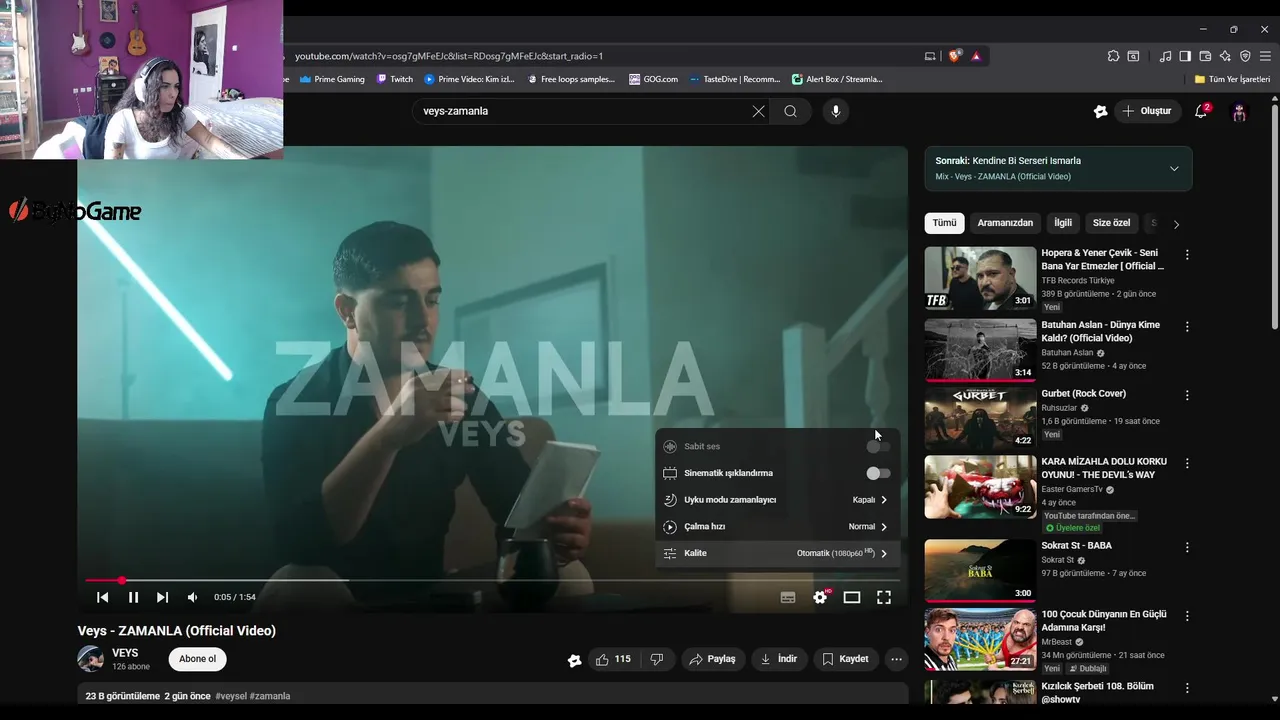Viewport: 1280px width, 720px height.
Task: Like the video with thumbs up
Action: tap(614, 659)
